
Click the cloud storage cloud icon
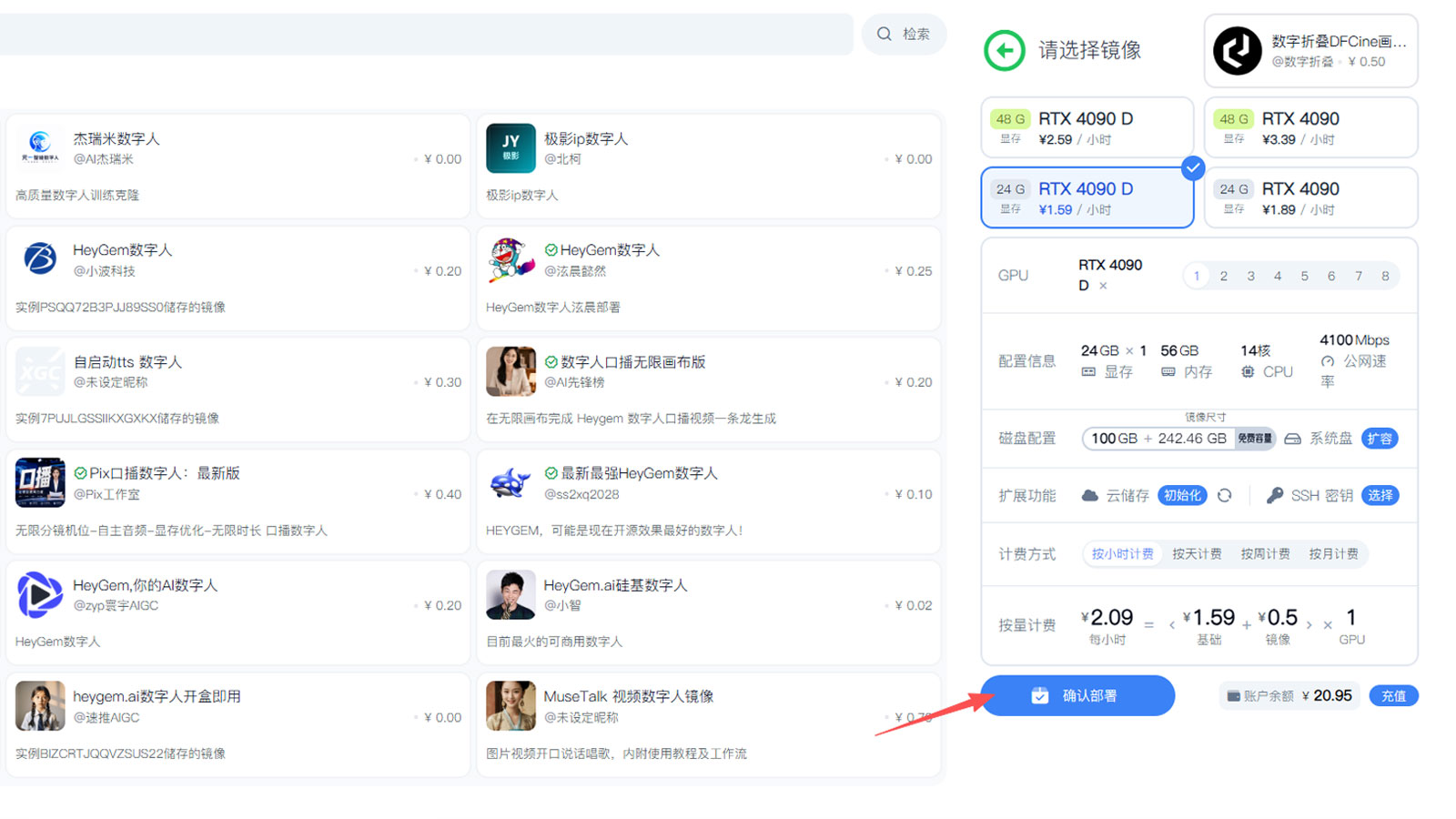tap(1089, 495)
